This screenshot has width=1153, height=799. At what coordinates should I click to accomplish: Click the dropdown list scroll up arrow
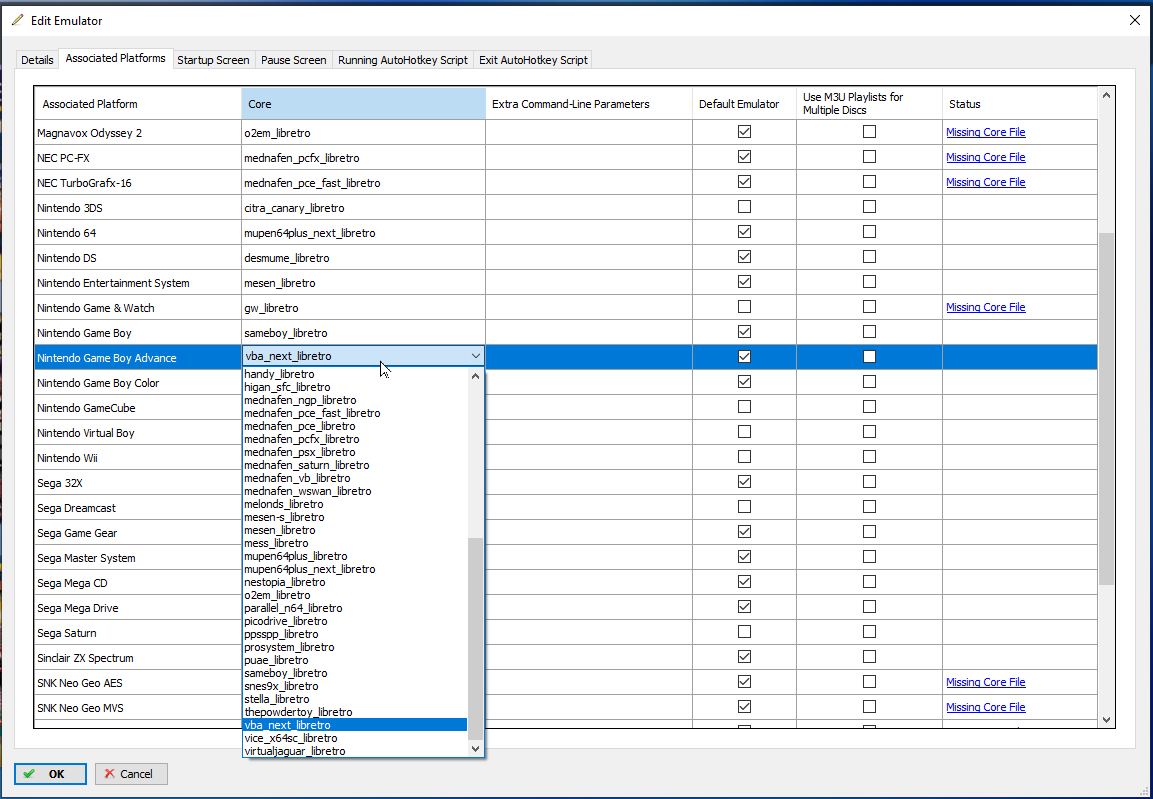click(475, 376)
